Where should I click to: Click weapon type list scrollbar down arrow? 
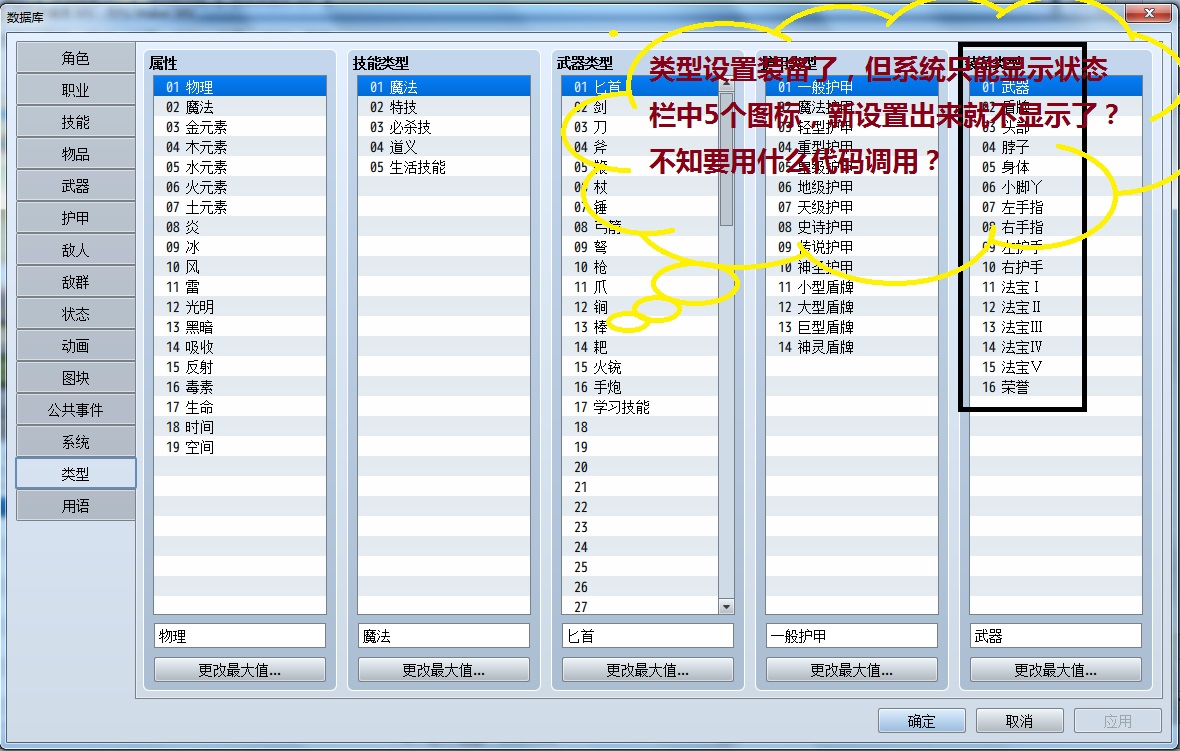[726, 607]
